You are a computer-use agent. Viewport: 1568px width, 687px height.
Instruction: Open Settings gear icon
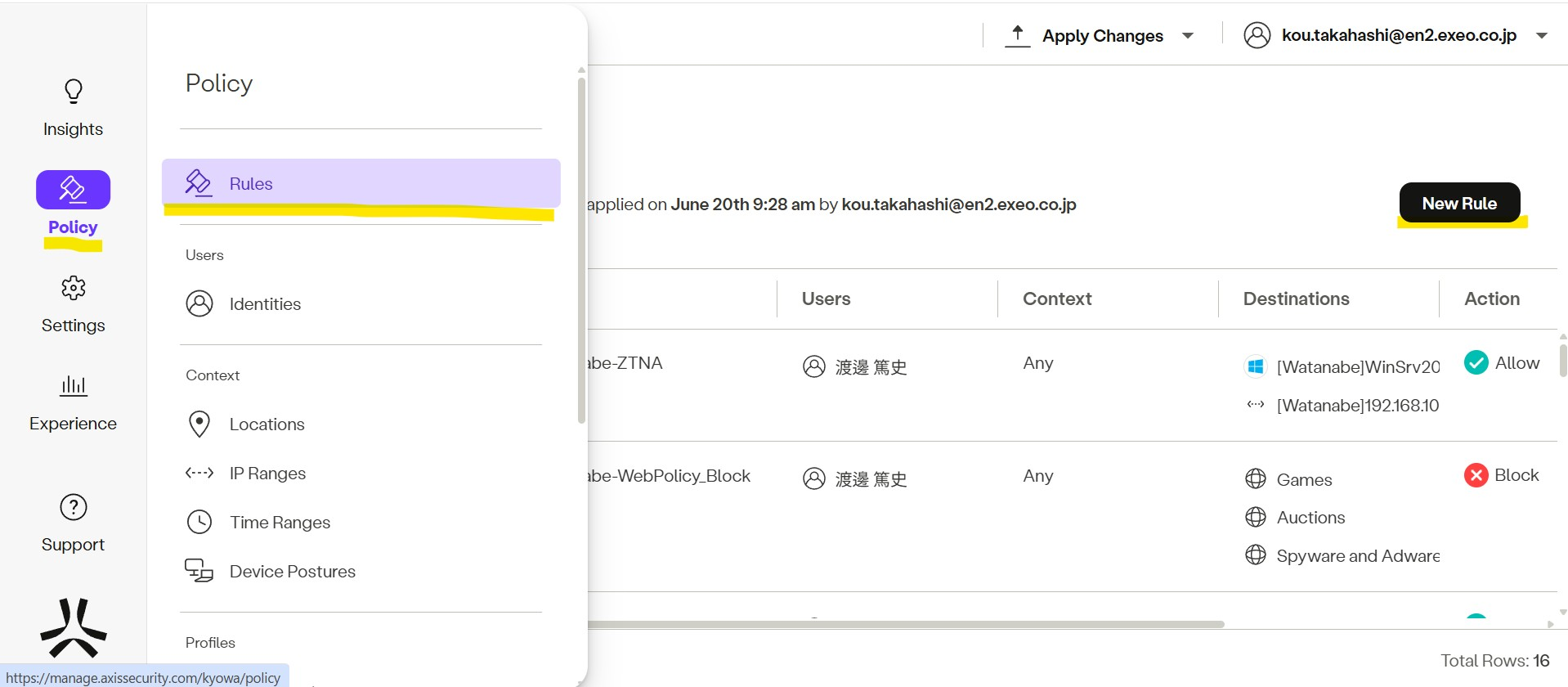coord(73,288)
